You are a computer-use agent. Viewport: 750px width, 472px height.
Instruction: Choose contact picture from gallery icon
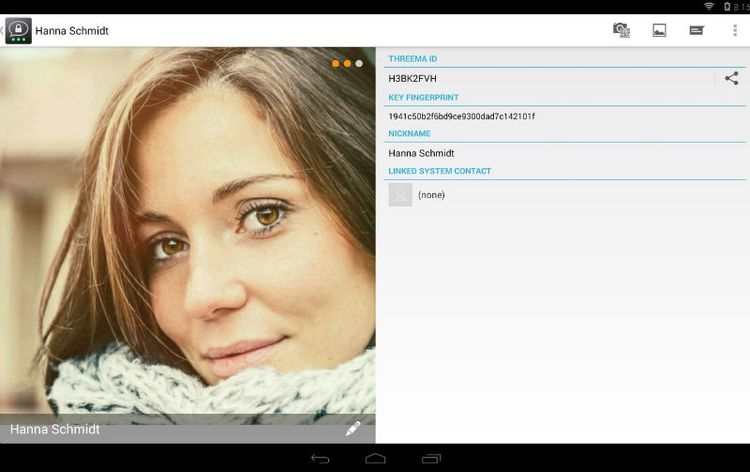click(x=659, y=31)
